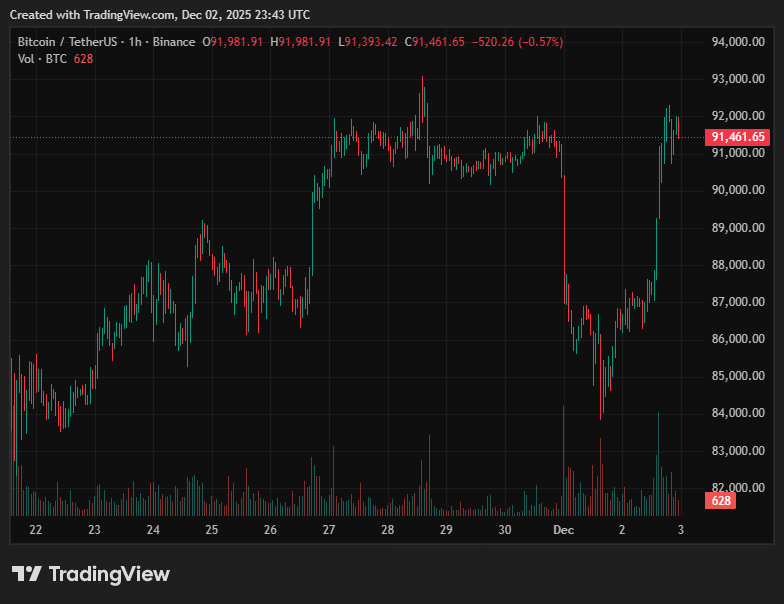The width and height of the screenshot is (784, 604).
Task: Click the 88,000.00 price axis label
Action: click(x=738, y=265)
